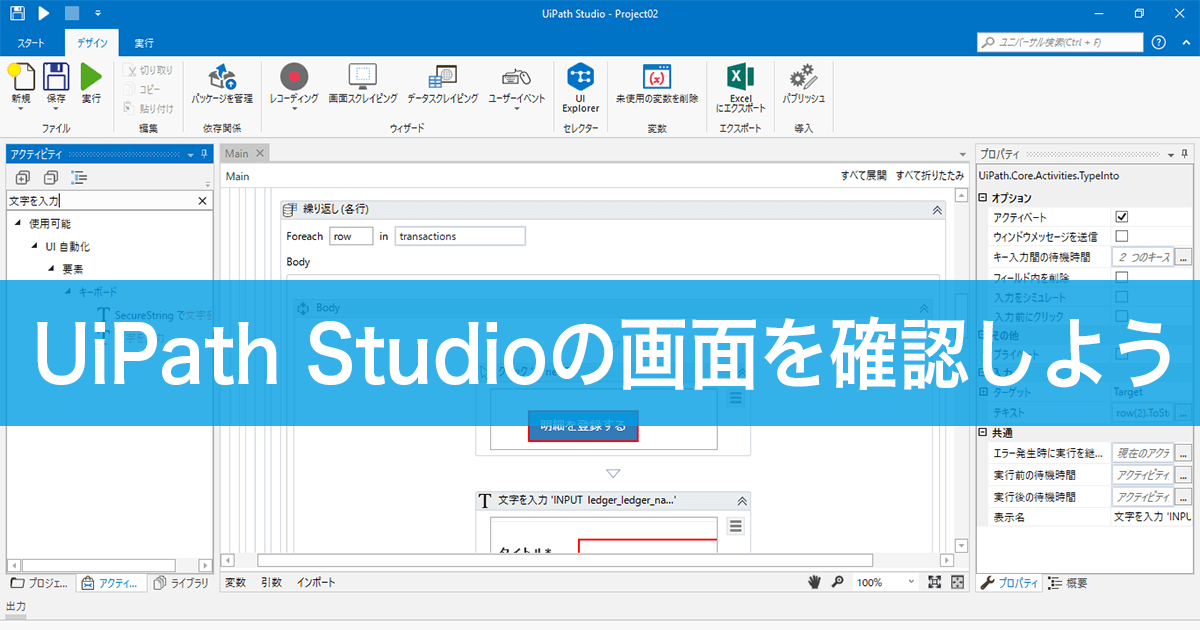Click expand all icon in activities panel
This screenshot has height=630, width=1200.
(25, 177)
